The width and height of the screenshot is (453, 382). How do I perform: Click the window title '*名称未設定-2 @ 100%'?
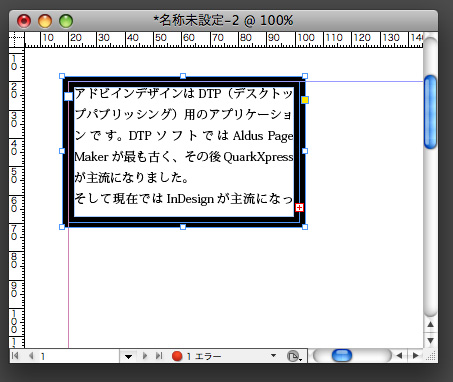223,21
